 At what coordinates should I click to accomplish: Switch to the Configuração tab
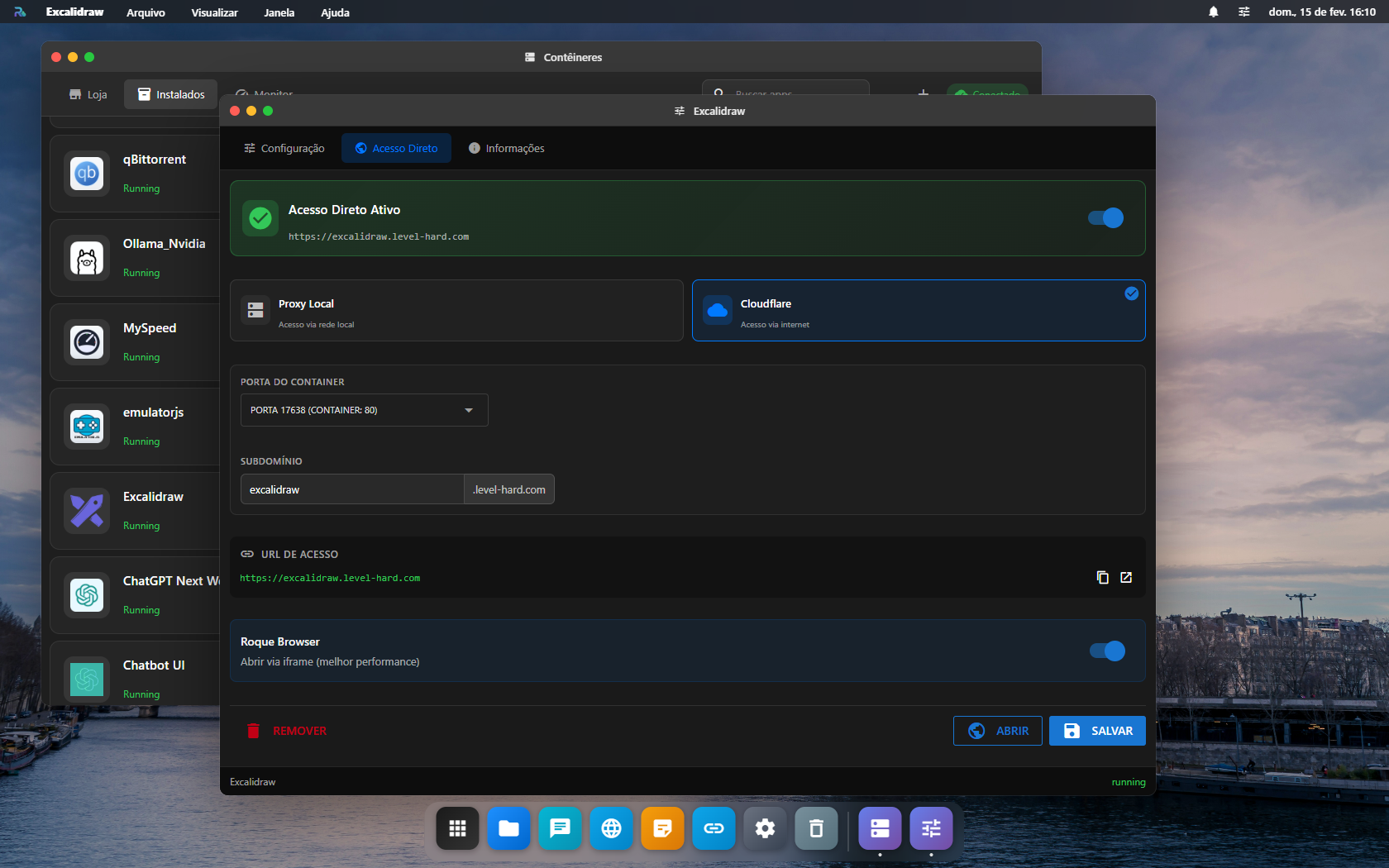pyautogui.click(x=284, y=149)
